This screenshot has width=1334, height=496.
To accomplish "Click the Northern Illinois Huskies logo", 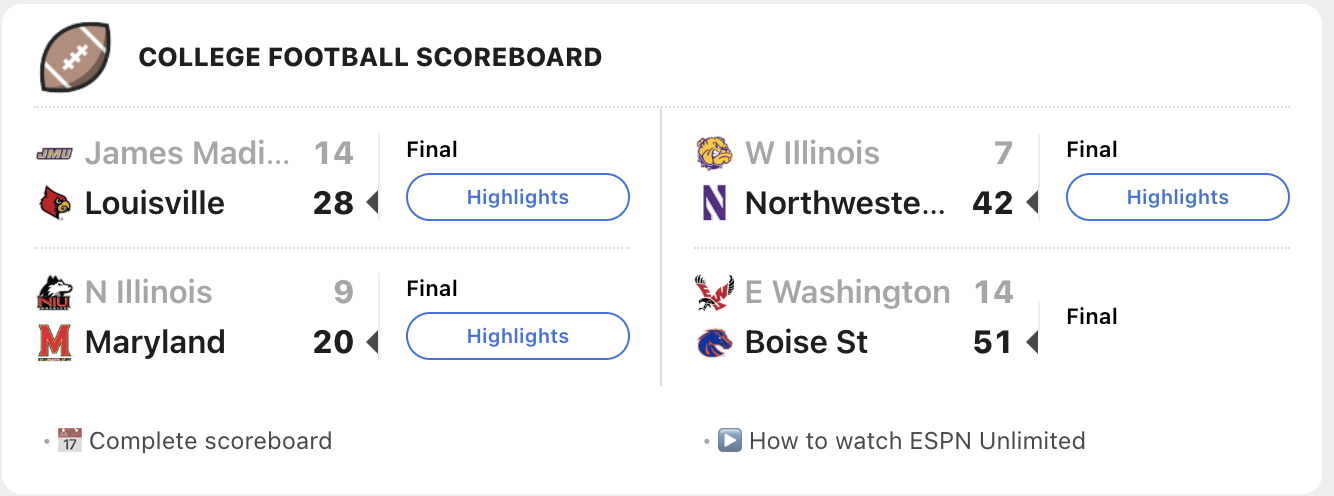I will 54,293.
